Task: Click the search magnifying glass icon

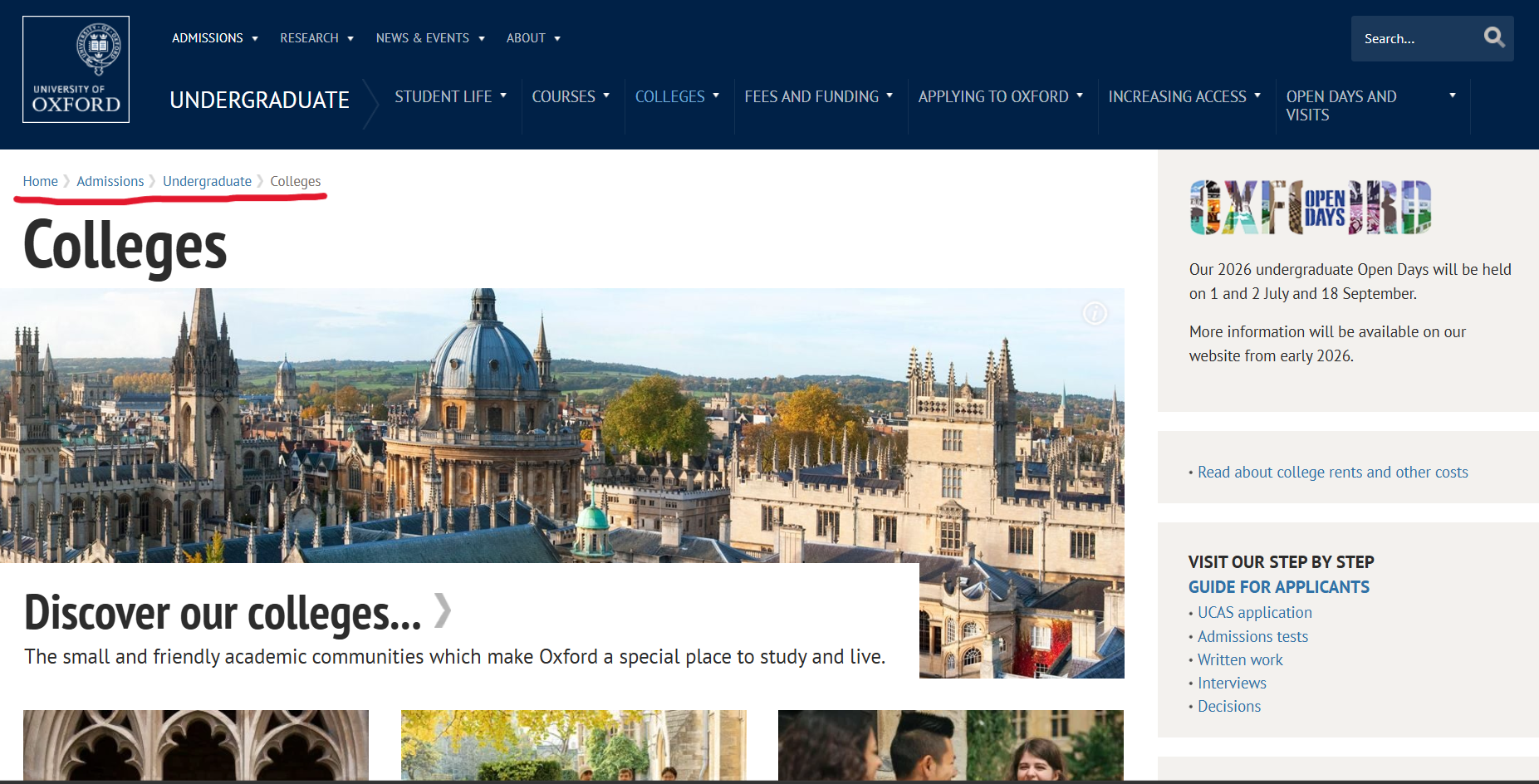Action: click(1493, 37)
